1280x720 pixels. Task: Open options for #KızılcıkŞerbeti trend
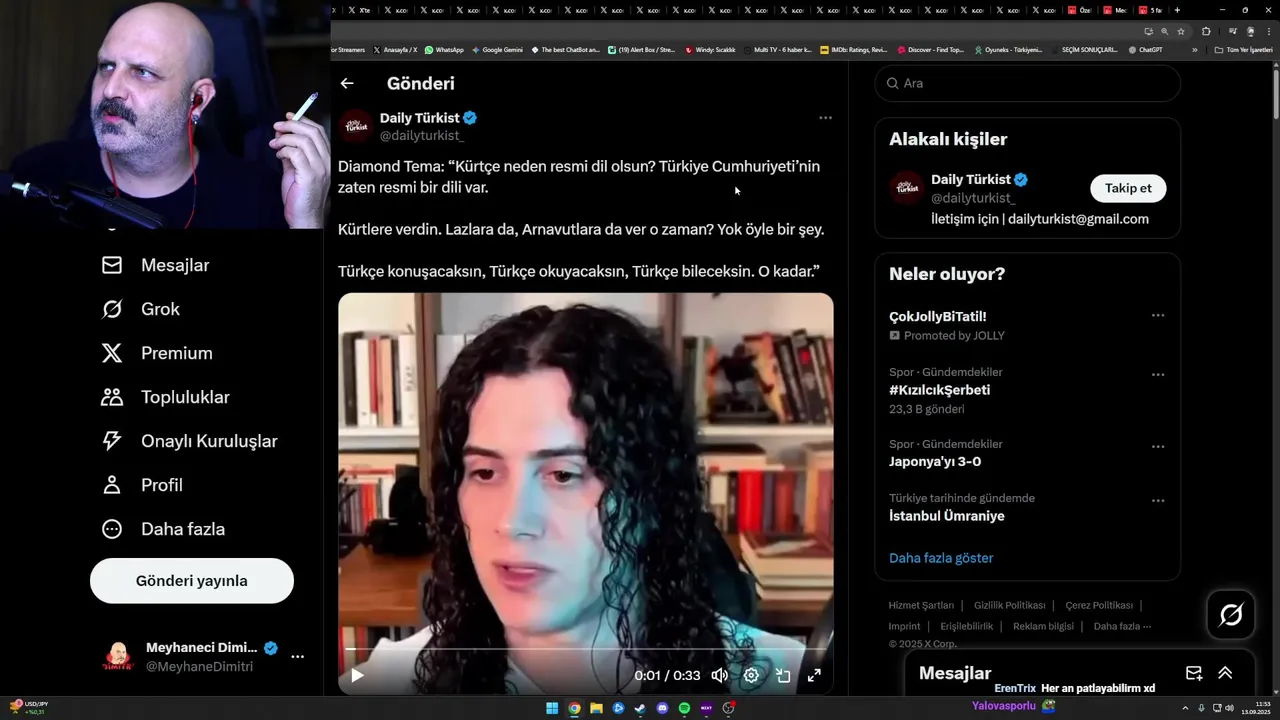pos(1158,375)
